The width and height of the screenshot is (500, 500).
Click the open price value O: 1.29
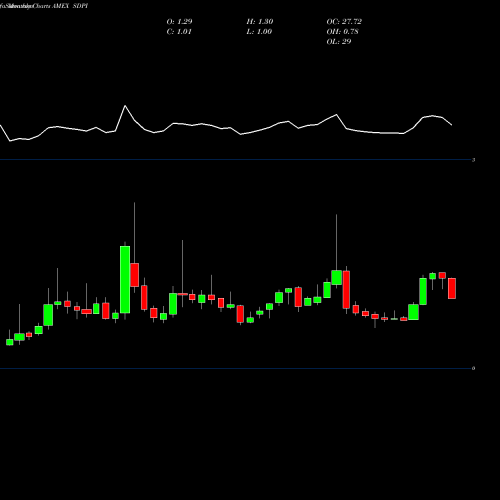179,22
